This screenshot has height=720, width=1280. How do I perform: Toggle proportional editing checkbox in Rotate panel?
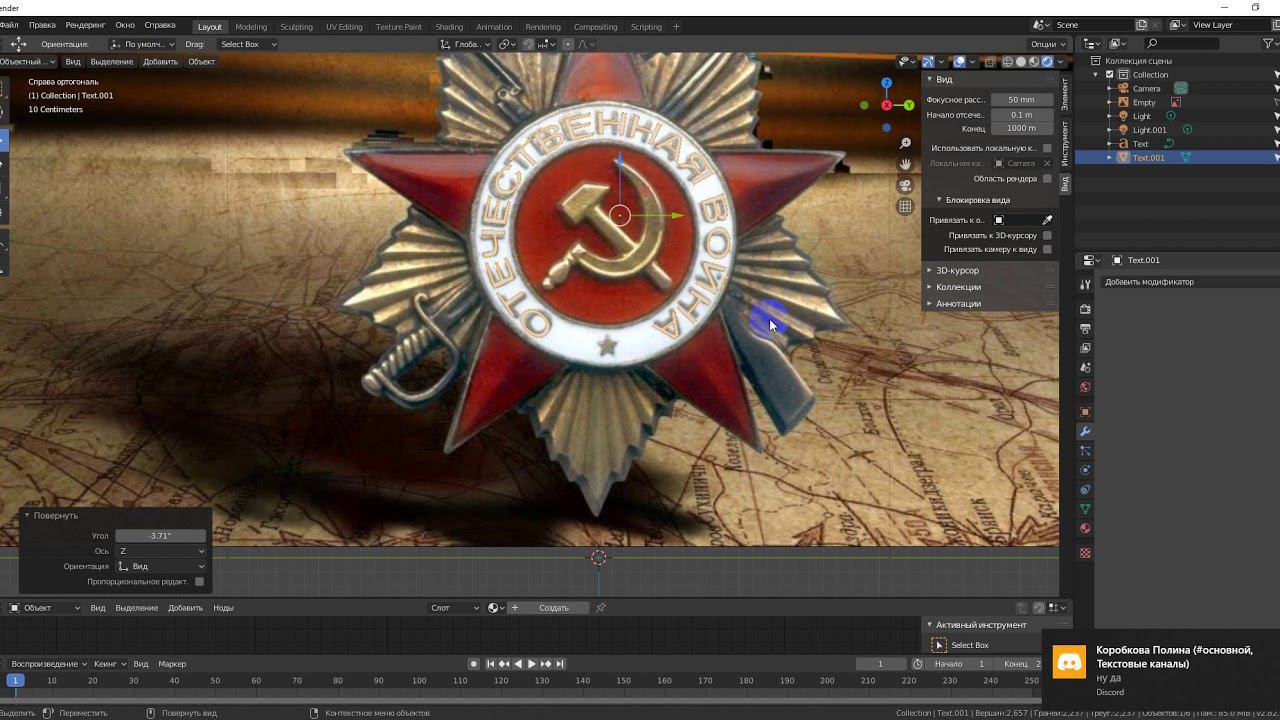200,581
